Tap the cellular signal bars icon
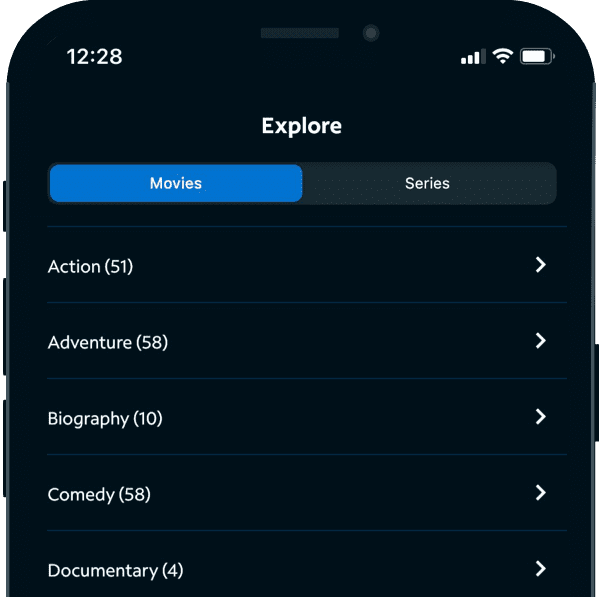600x597 pixels. 473,57
